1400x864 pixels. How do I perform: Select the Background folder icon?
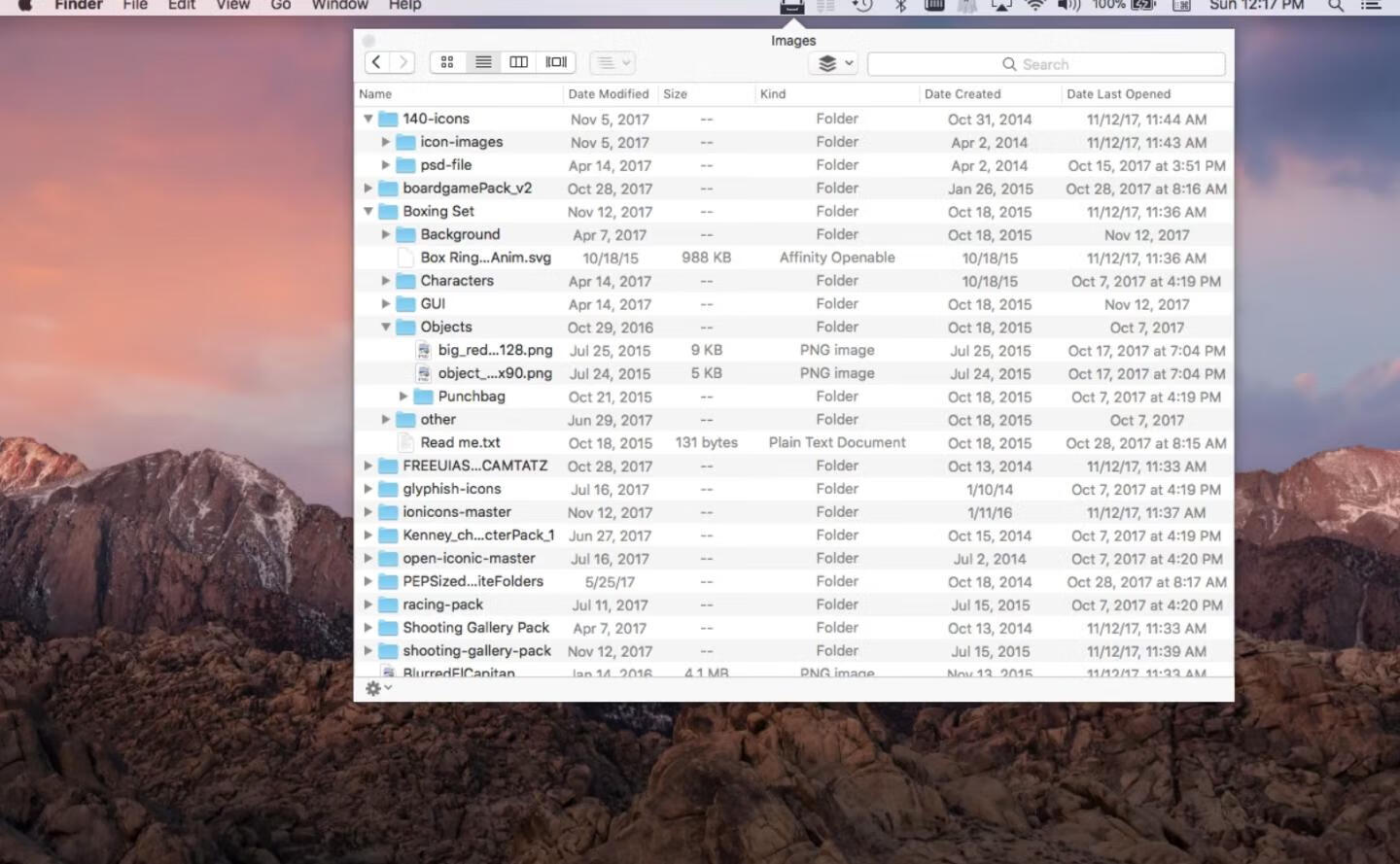click(x=405, y=234)
